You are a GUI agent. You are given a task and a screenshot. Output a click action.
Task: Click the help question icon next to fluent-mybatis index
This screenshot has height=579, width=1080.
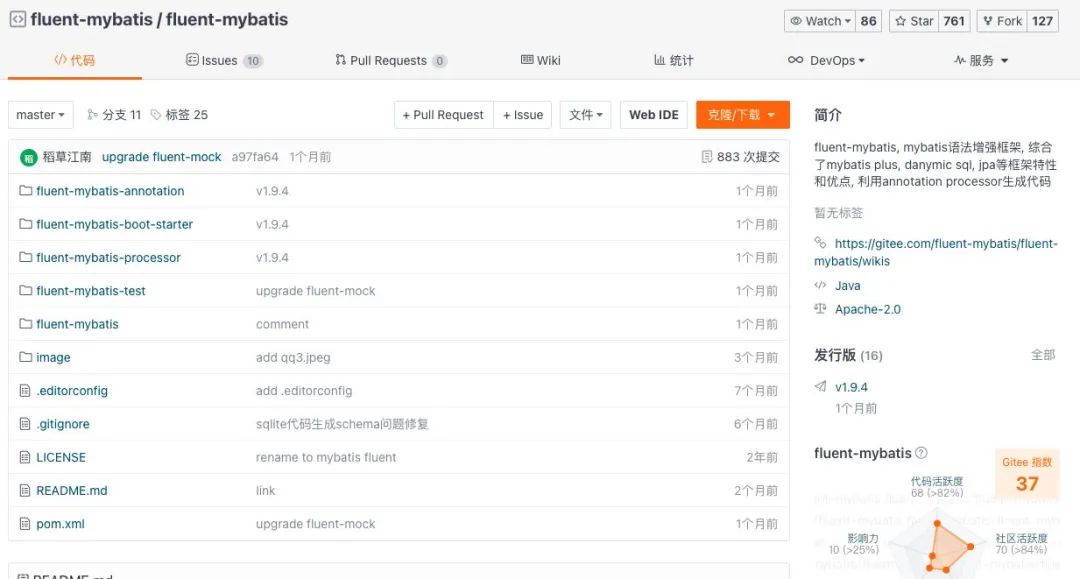[921, 452]
